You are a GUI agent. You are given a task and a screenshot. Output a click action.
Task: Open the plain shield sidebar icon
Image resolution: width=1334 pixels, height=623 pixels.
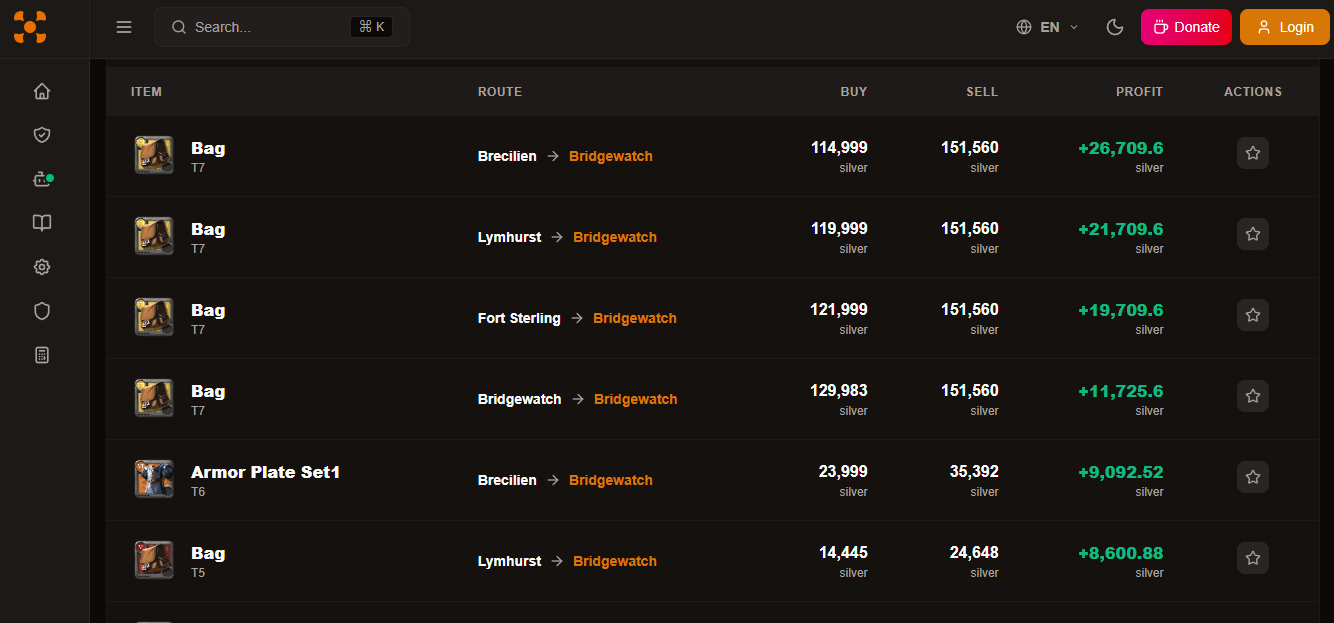42,311
